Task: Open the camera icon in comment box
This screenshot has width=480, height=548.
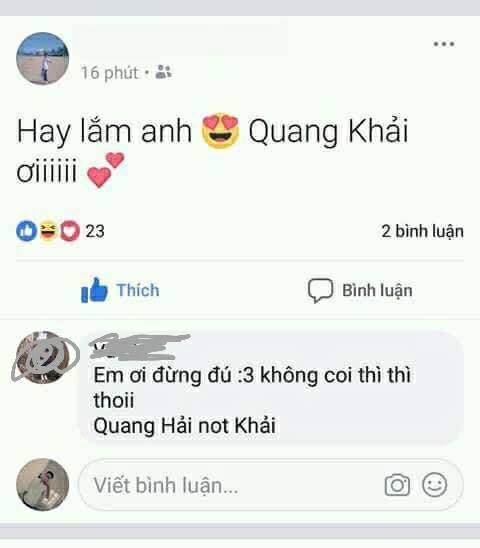Action: pyautogui.click(x=397, y=485)
